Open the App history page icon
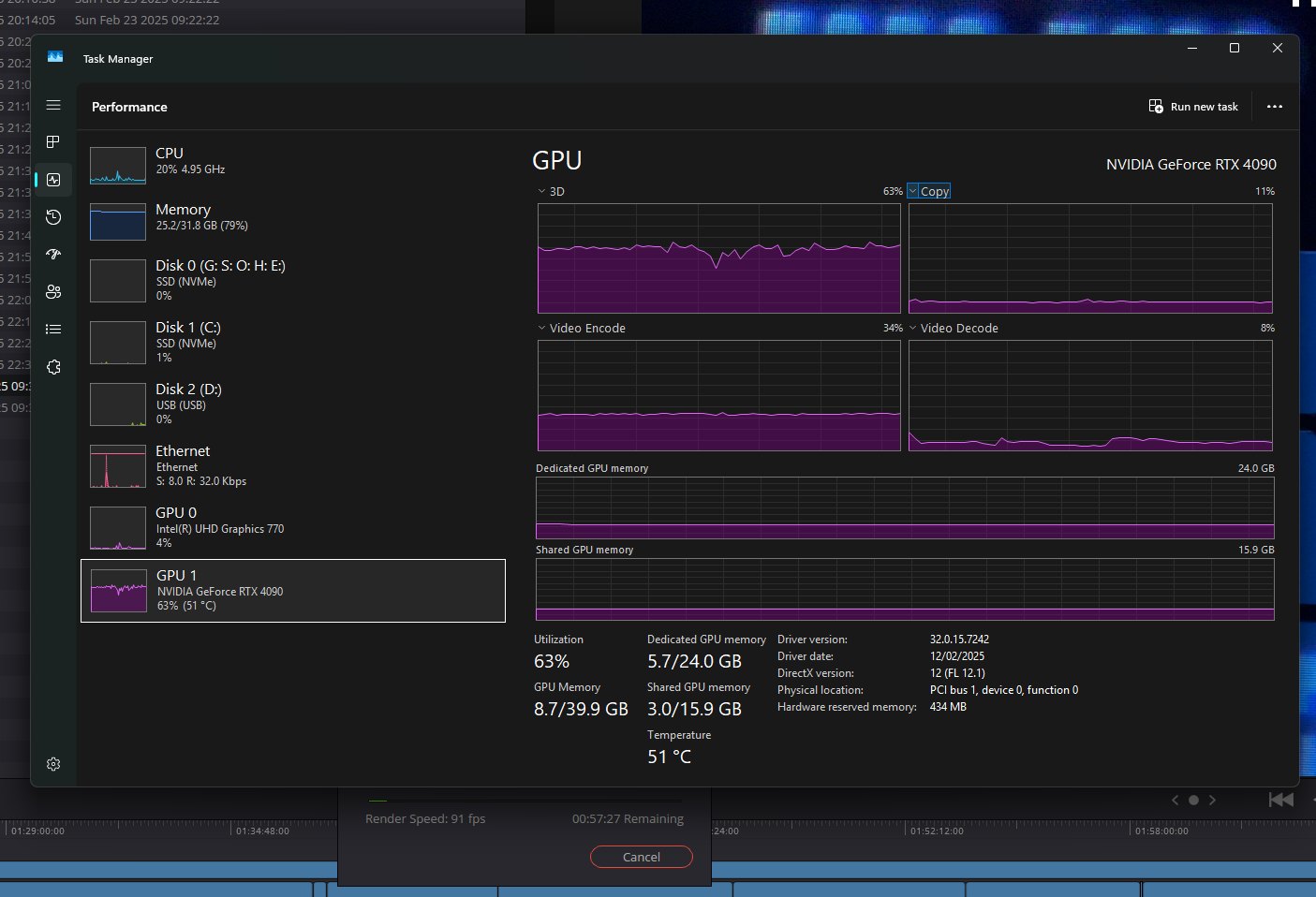 (53, 217)
